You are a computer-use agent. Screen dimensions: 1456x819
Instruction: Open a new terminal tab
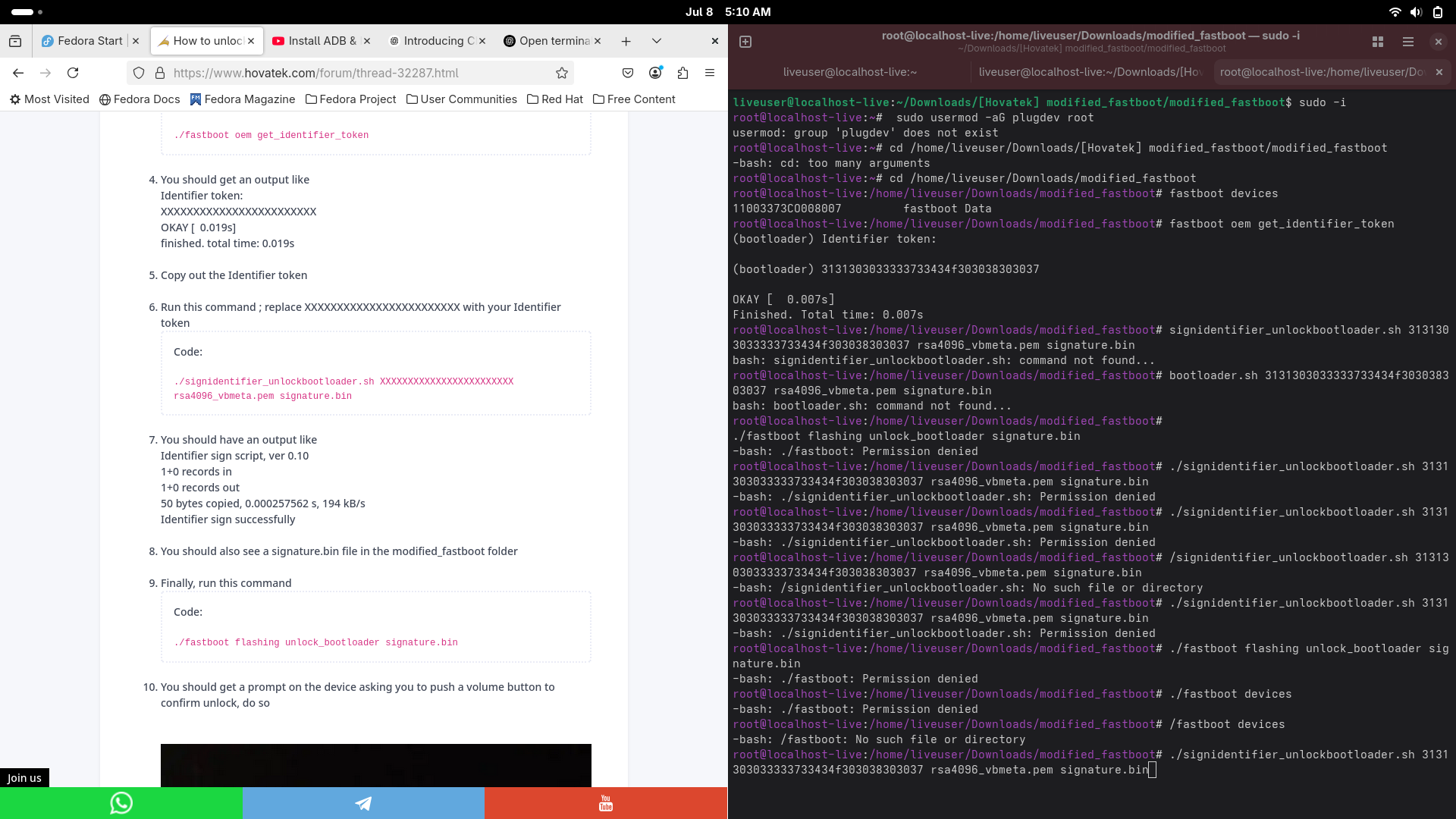pyautogui.click(x=745, y=42)
